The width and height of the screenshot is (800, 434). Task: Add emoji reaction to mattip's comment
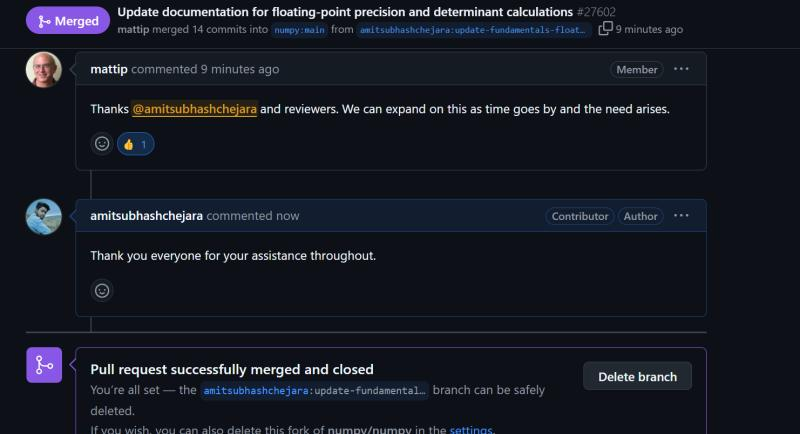click(x=102, y=144)
